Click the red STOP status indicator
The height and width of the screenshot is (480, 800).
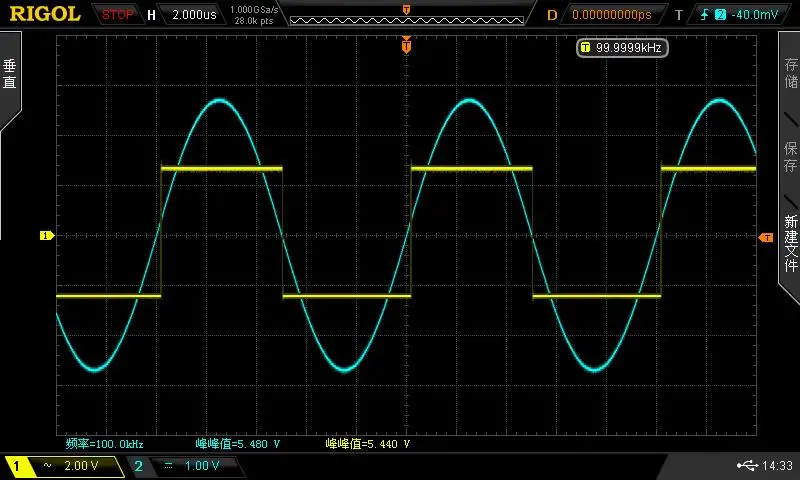(x=117, y=14)
